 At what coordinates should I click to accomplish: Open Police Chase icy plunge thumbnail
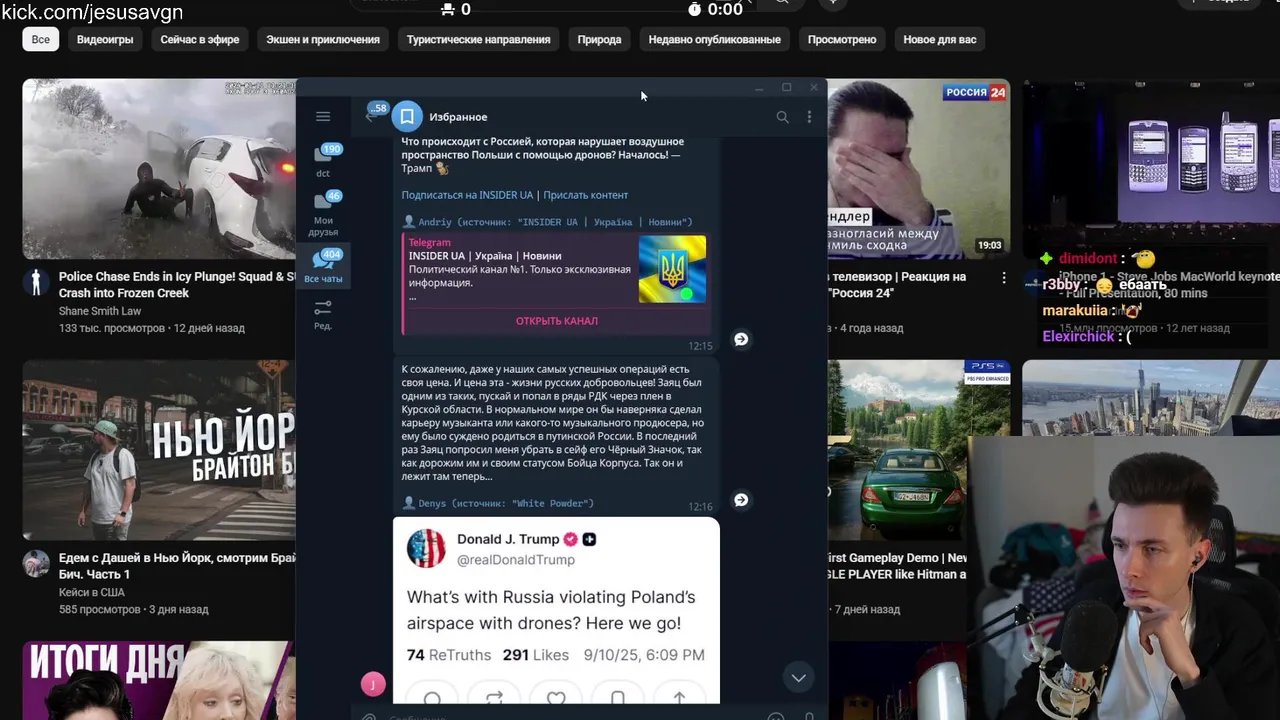(x=159, y=169)
